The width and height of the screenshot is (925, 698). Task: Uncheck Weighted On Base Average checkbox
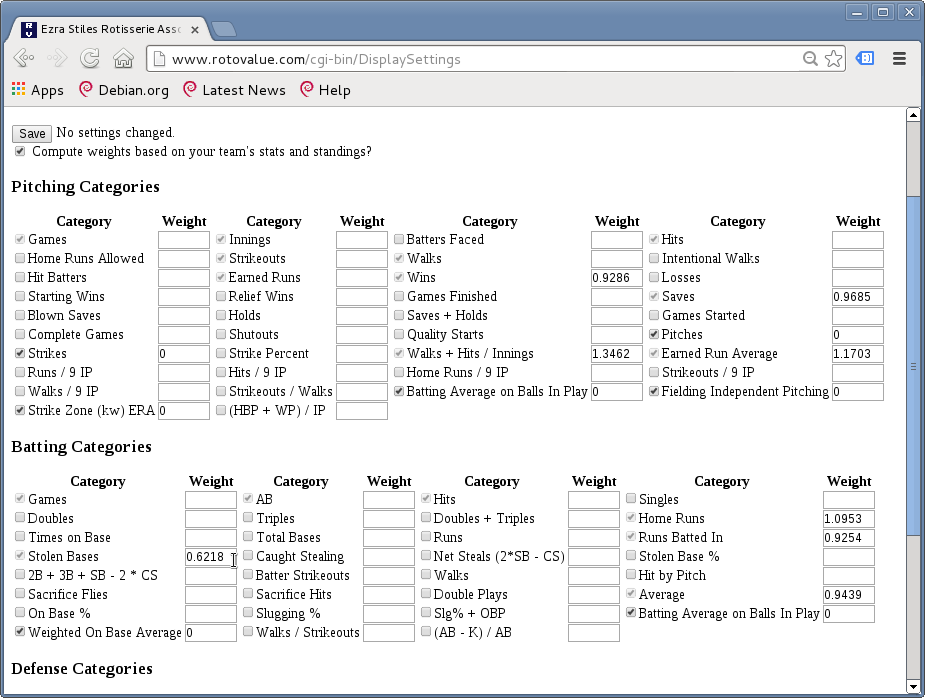[x=20, y=632]
